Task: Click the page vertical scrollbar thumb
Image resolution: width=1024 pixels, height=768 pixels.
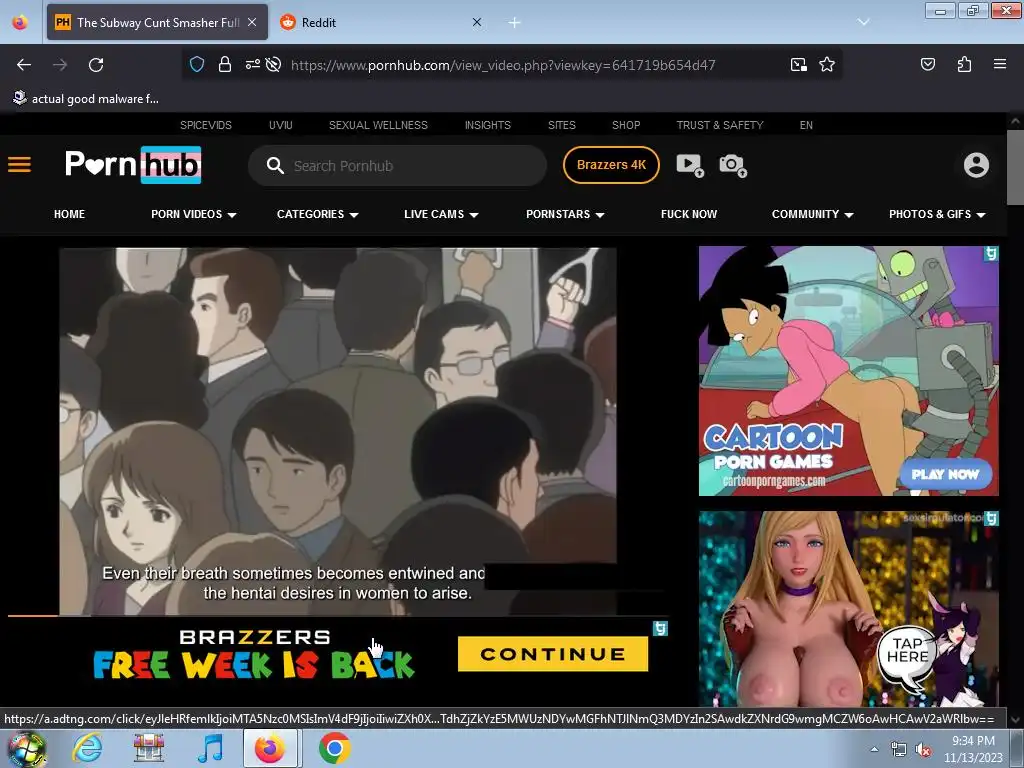Action: (1015, 167)
